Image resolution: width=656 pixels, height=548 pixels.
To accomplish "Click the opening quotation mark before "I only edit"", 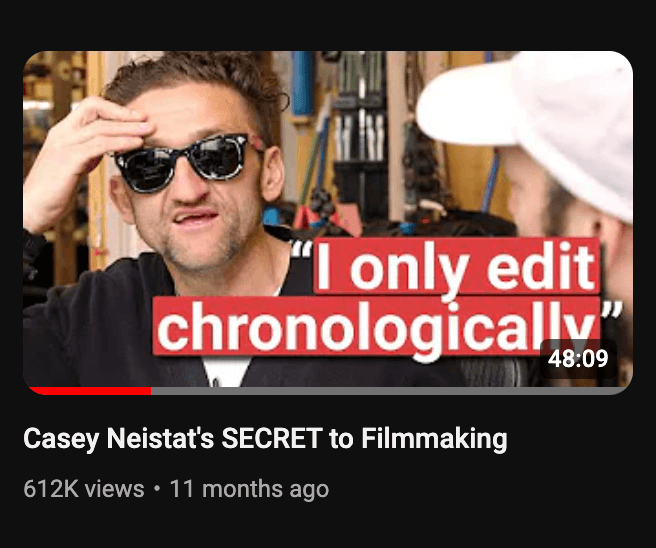I will 302,249.
